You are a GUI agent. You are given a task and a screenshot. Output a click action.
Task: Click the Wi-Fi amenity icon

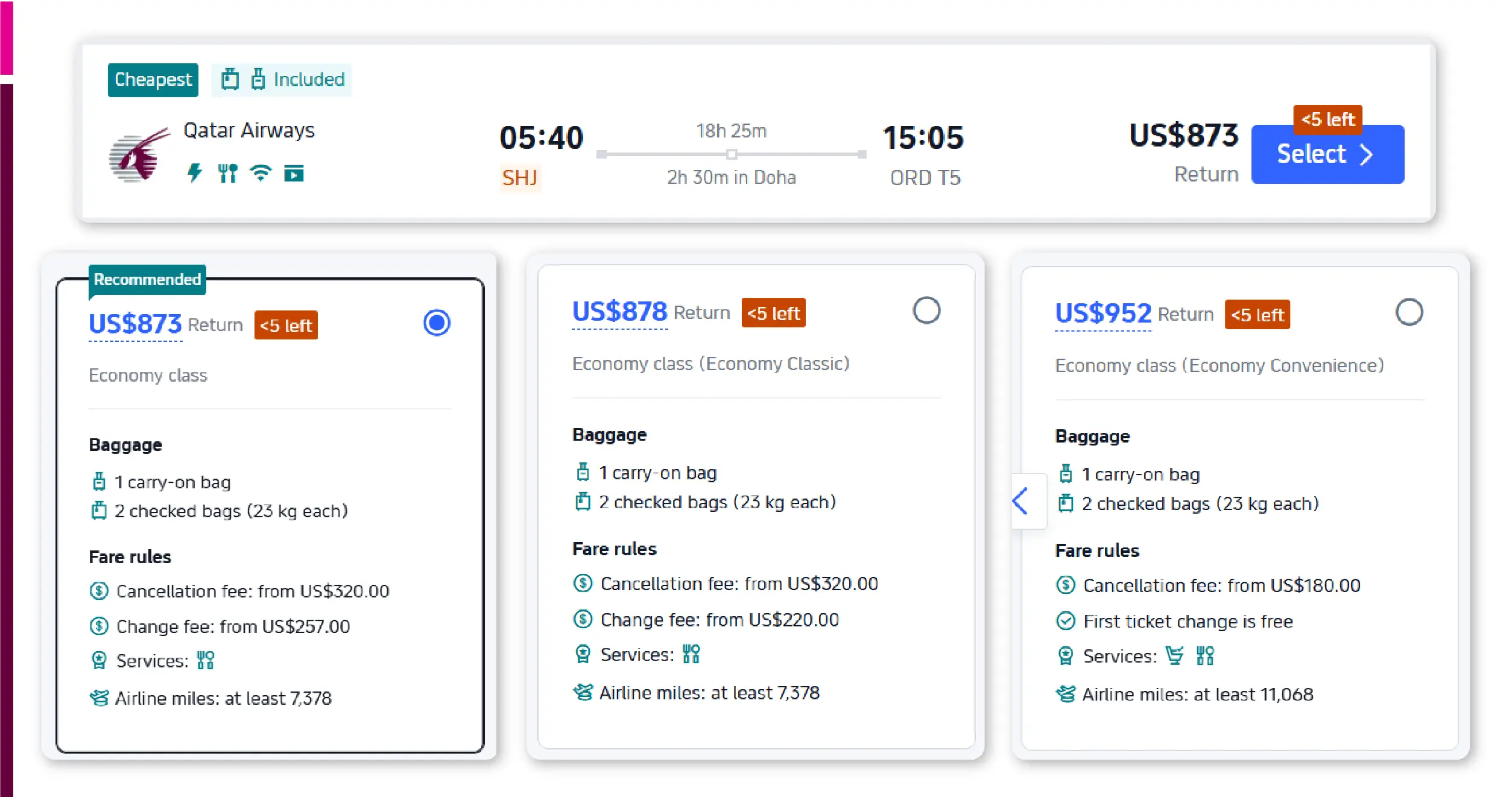click(261, 173)
